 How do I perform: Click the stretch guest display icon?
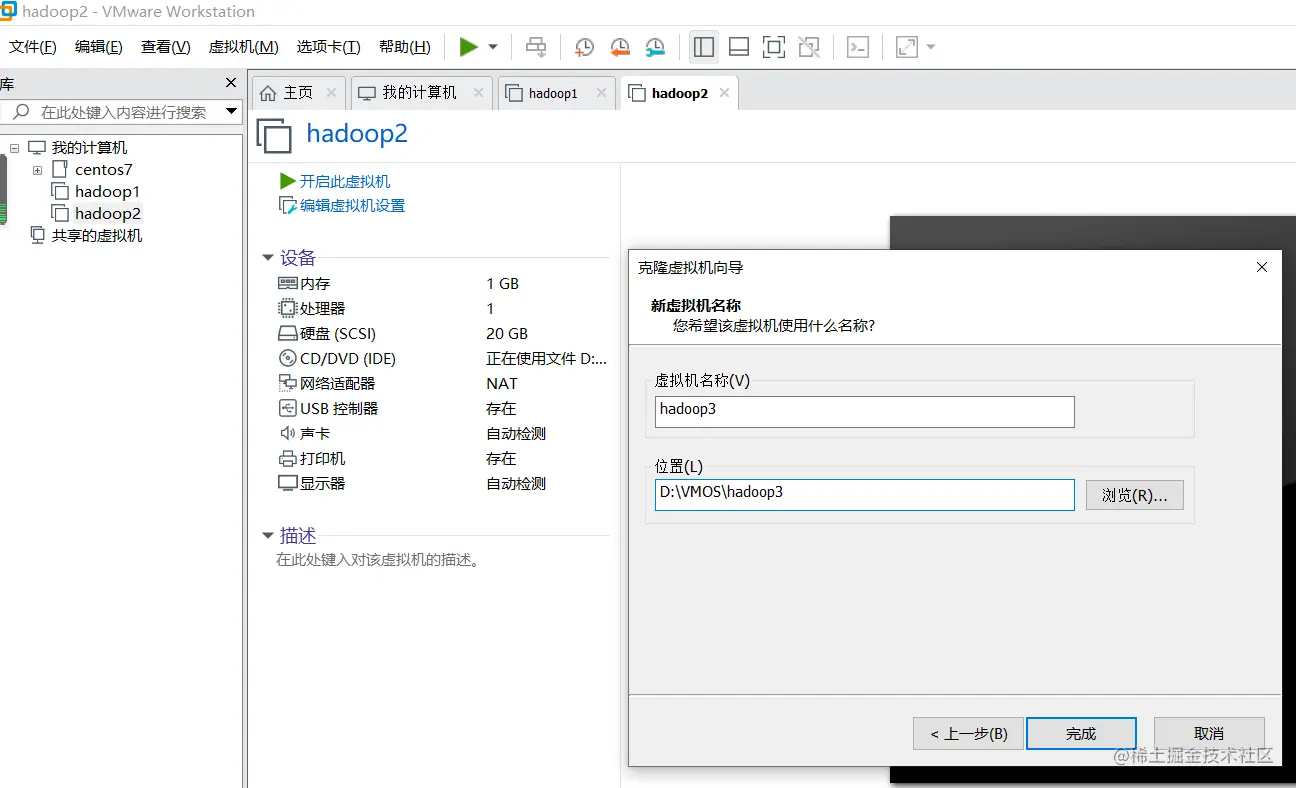907,47
